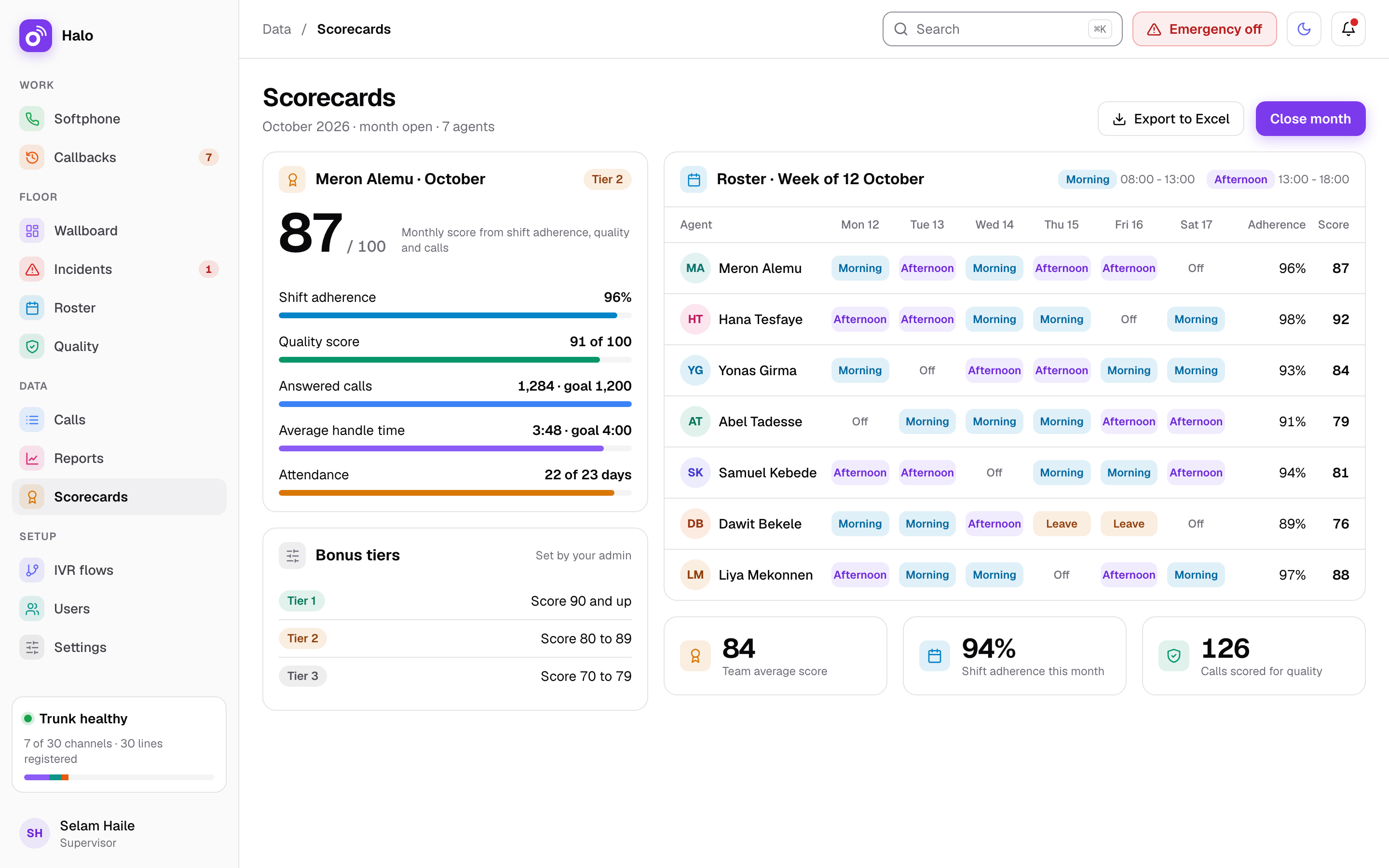Click the Search field

tap(1002, 29)
